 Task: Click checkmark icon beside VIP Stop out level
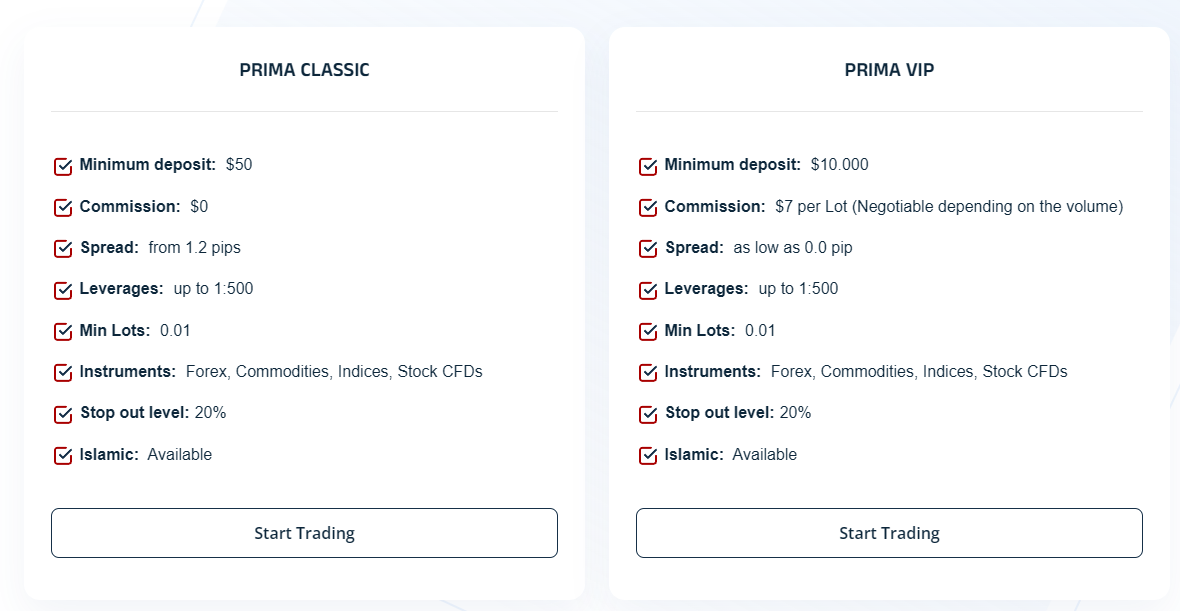[648, 414]
